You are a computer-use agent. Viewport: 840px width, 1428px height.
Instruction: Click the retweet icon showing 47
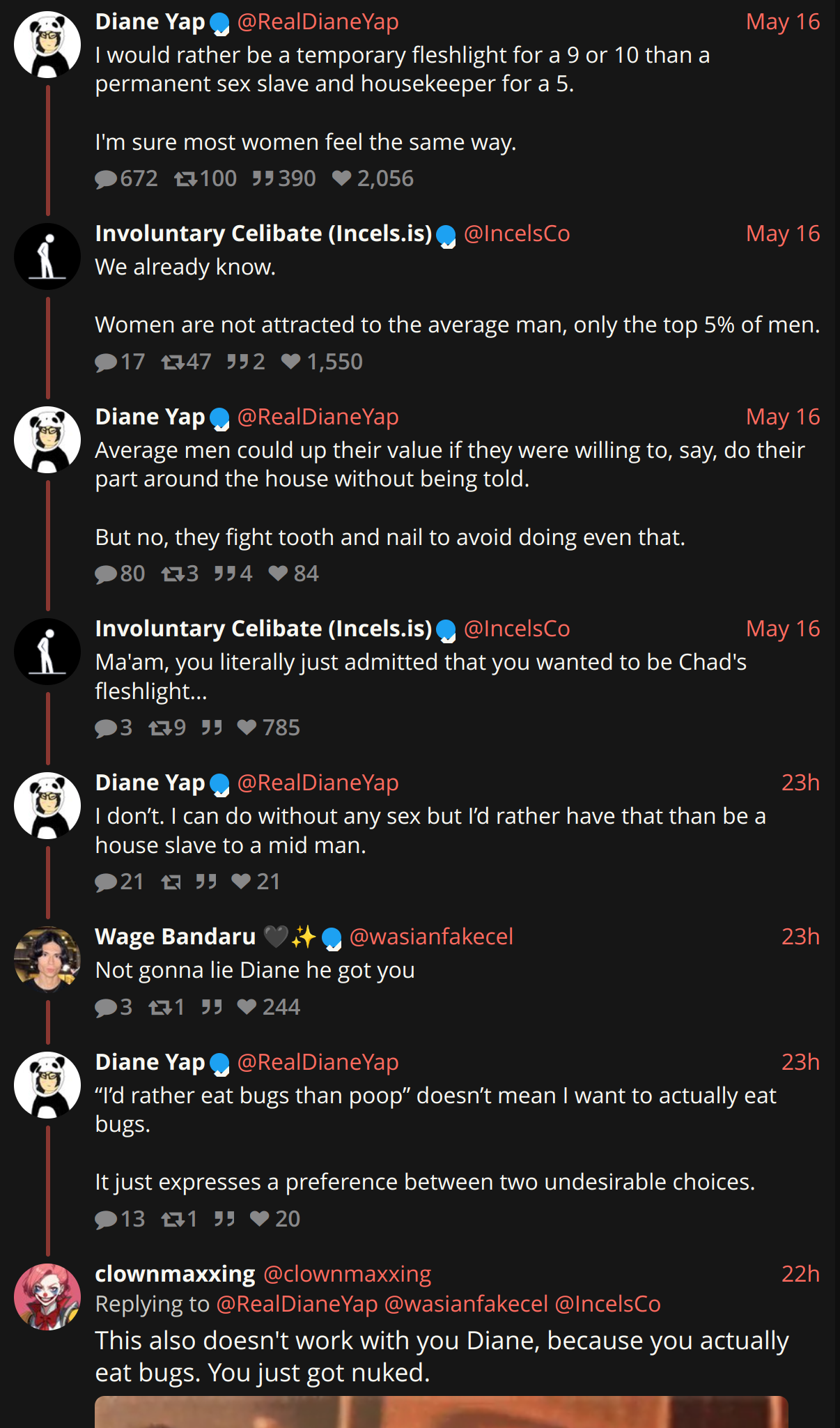point(173,362)
